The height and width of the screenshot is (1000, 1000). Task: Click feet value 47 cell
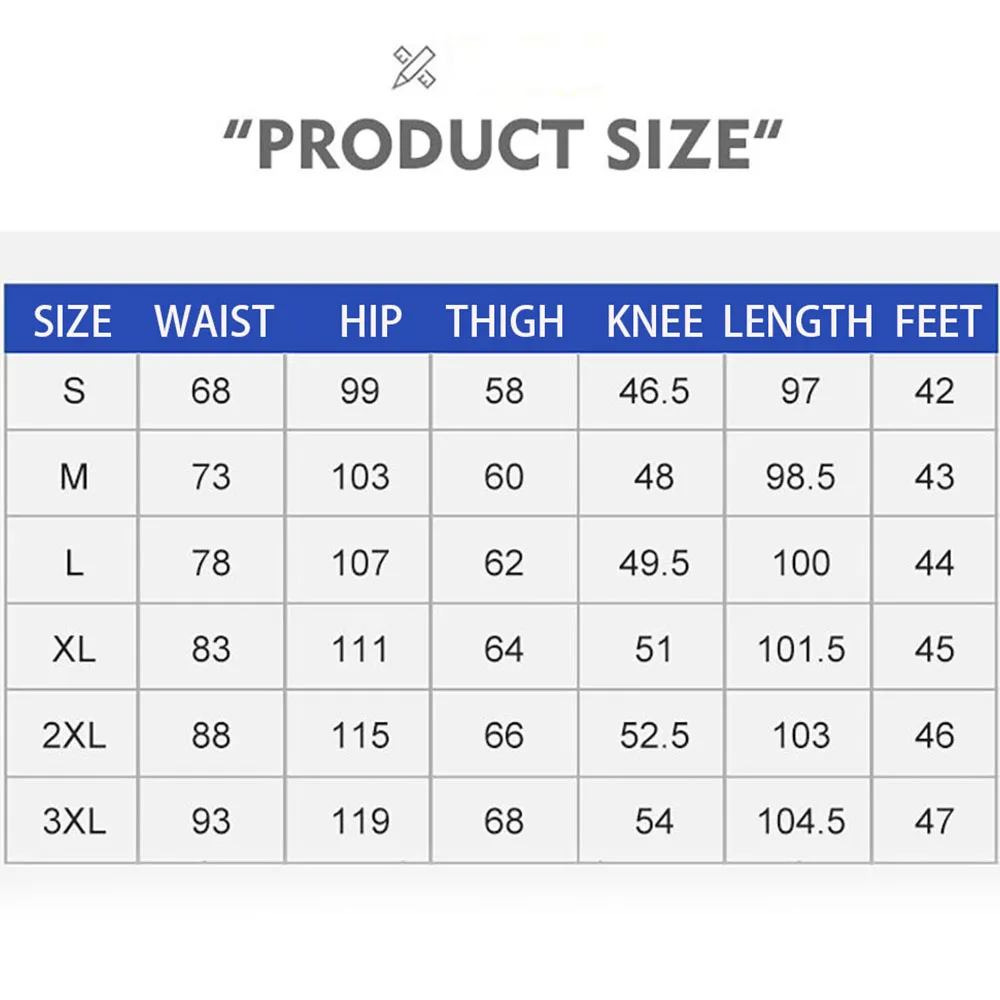tap(935, 822)
